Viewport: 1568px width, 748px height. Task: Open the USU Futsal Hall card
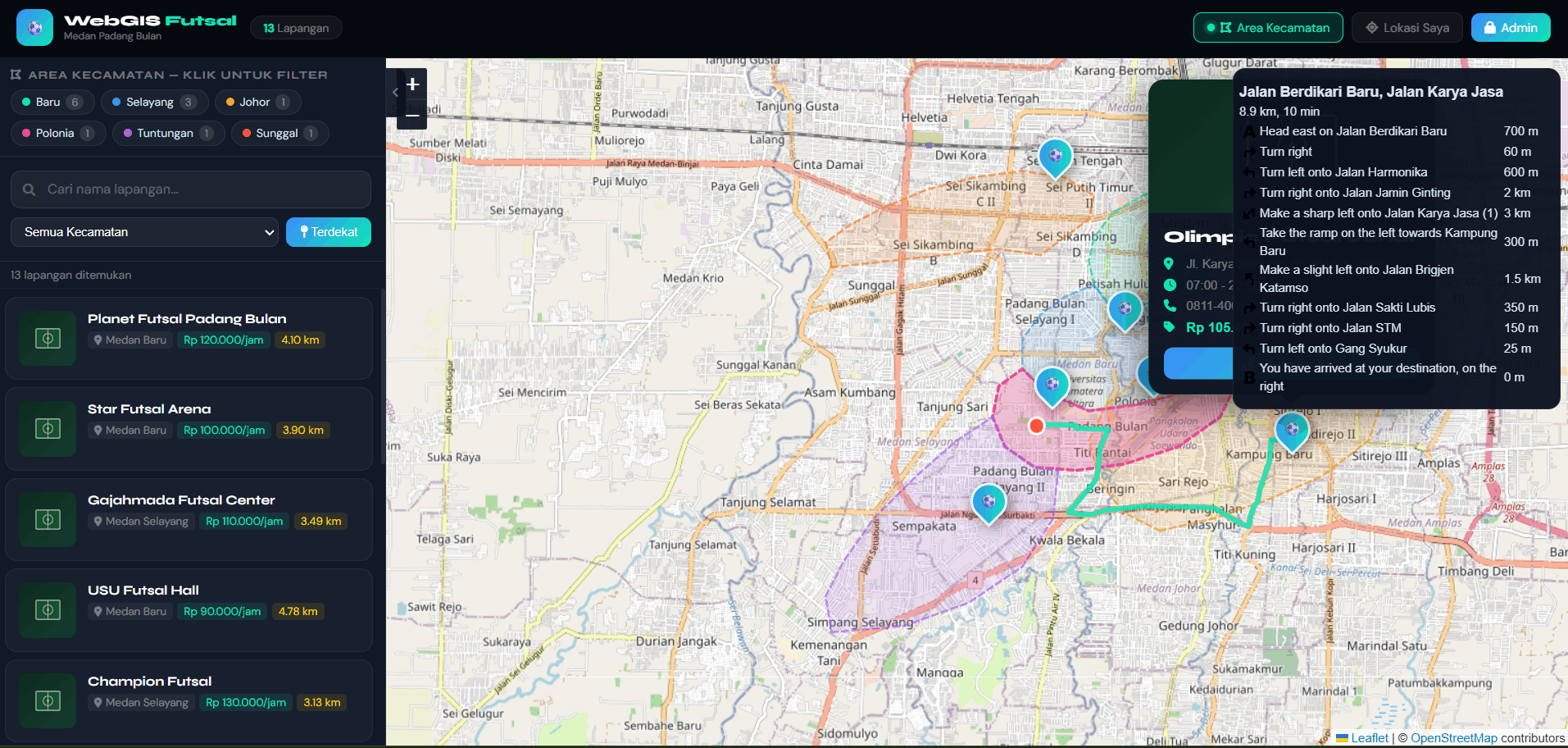coord(189,610)
